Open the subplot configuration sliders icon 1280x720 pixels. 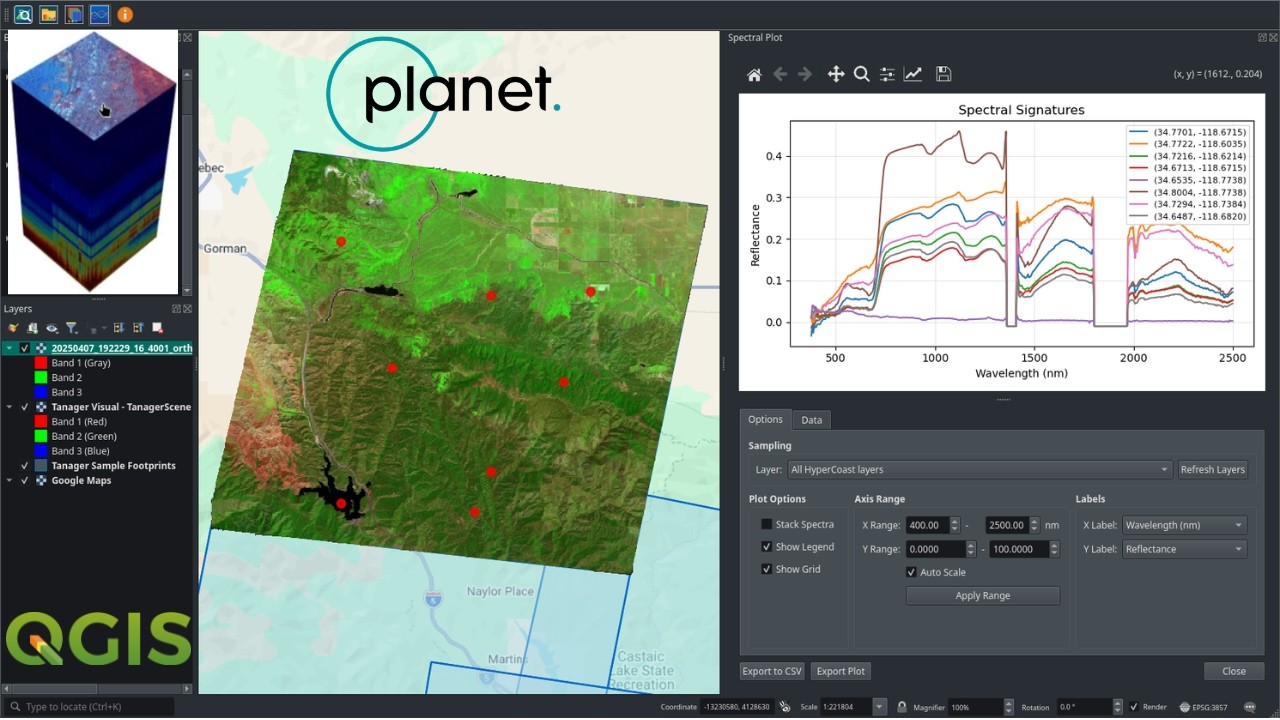coord(887,74)
